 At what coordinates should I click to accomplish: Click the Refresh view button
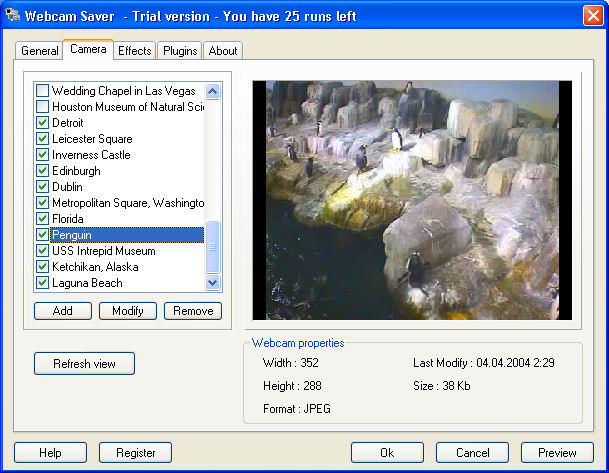[x=84, y=364]
